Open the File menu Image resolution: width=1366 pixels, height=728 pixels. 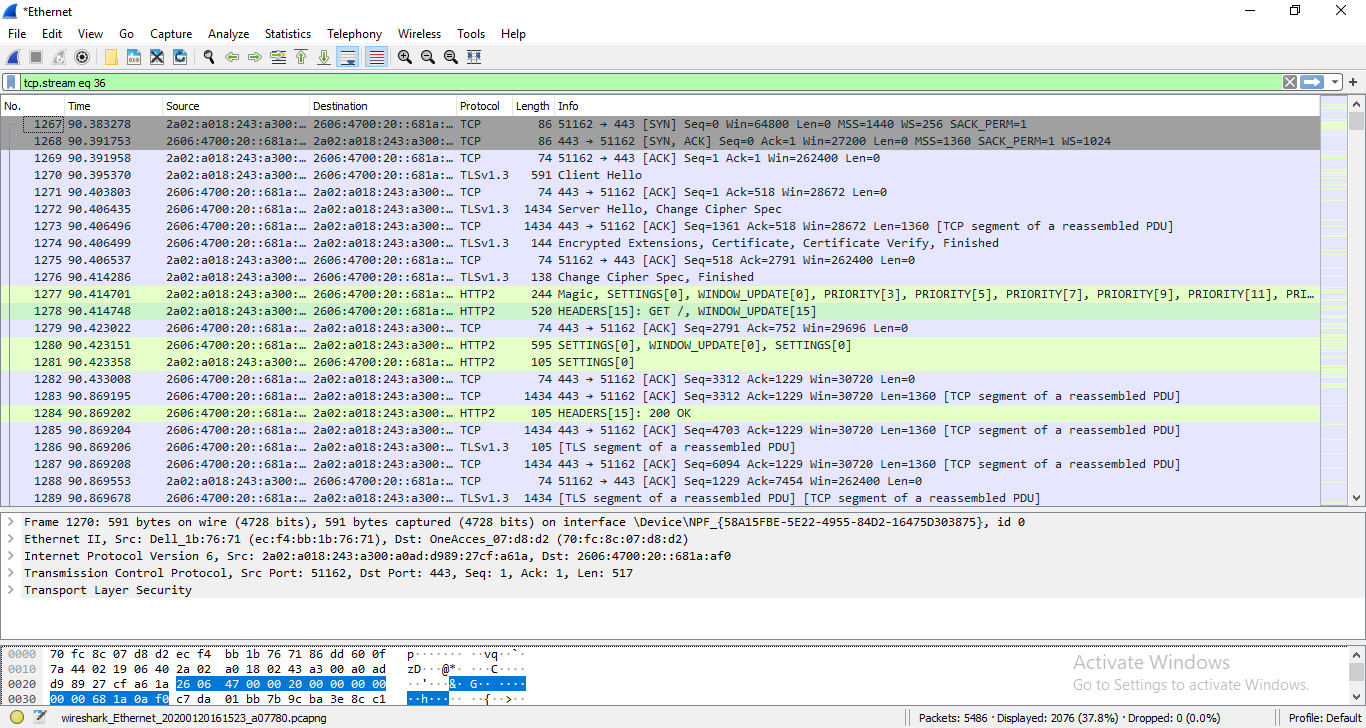point(17,34)
